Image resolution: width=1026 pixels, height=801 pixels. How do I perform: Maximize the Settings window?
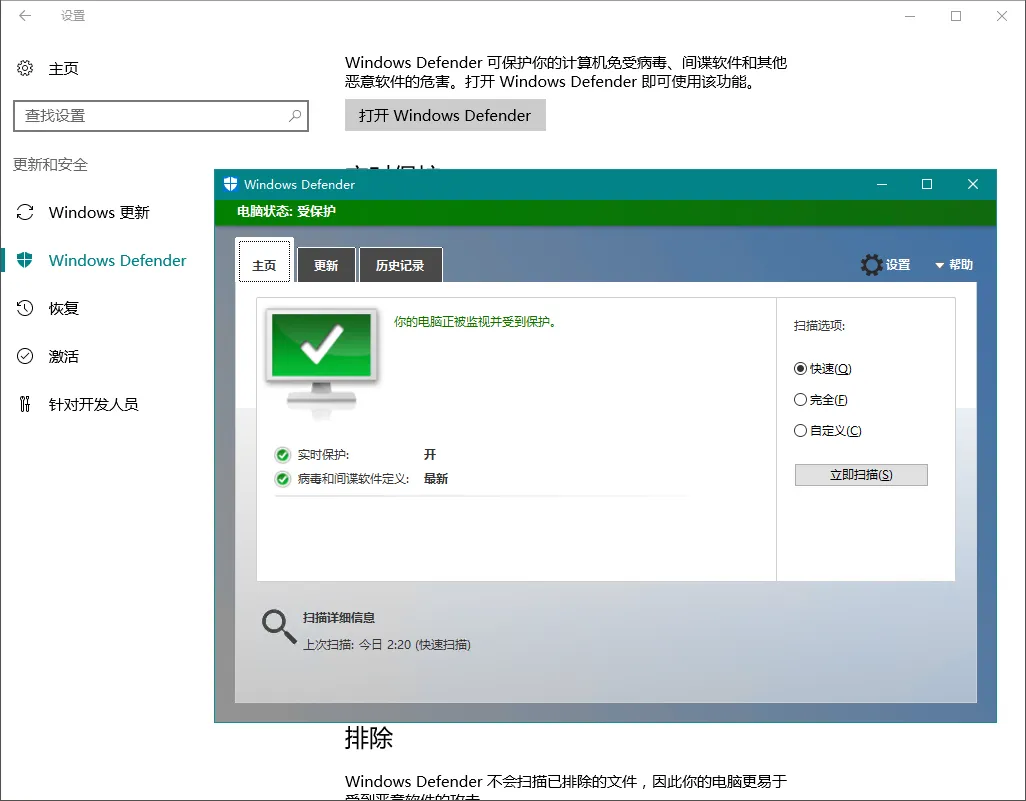coord(956,16)
